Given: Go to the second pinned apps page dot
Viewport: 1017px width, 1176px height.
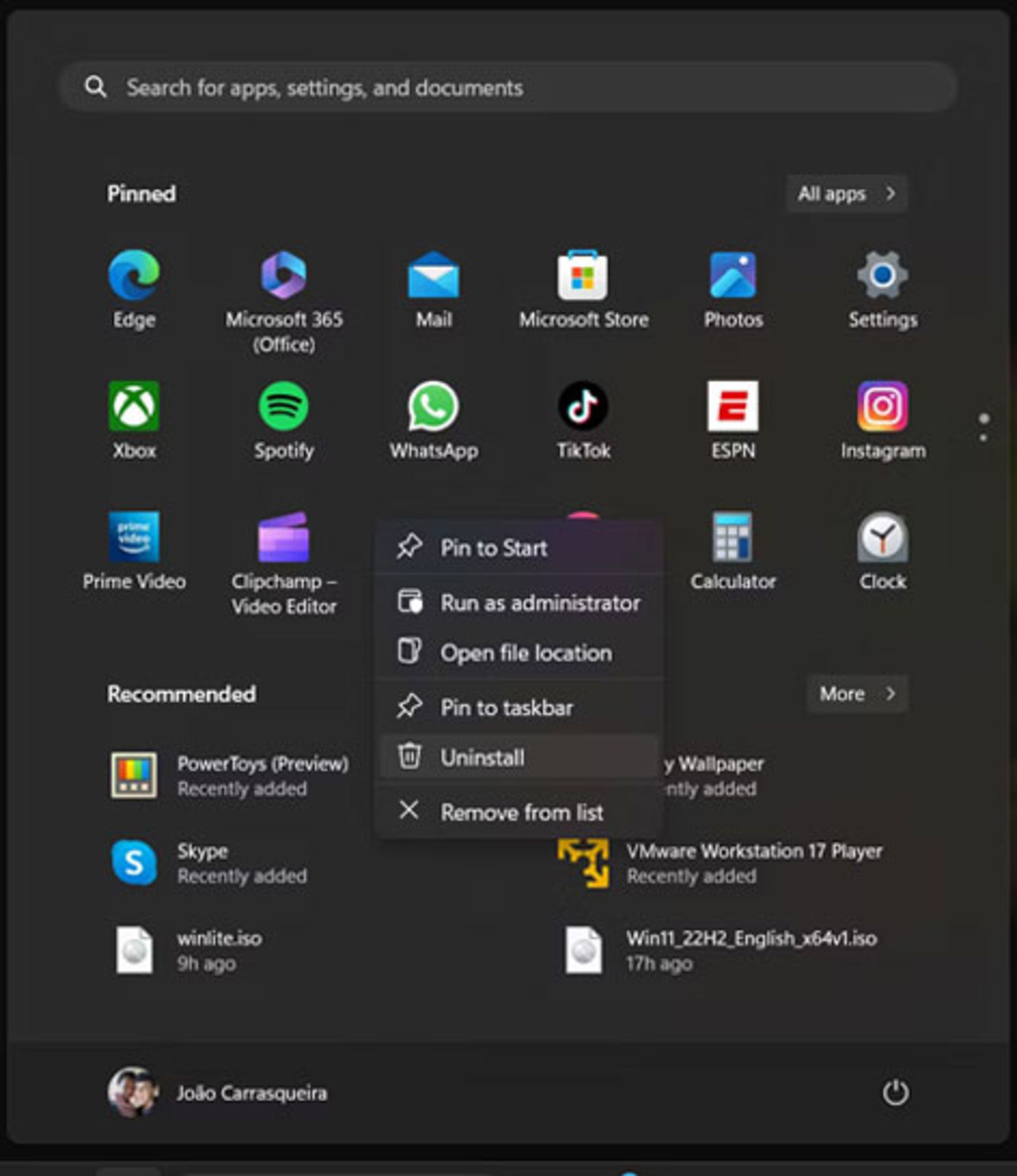Looking at the screenshot, I should (984, 438).
